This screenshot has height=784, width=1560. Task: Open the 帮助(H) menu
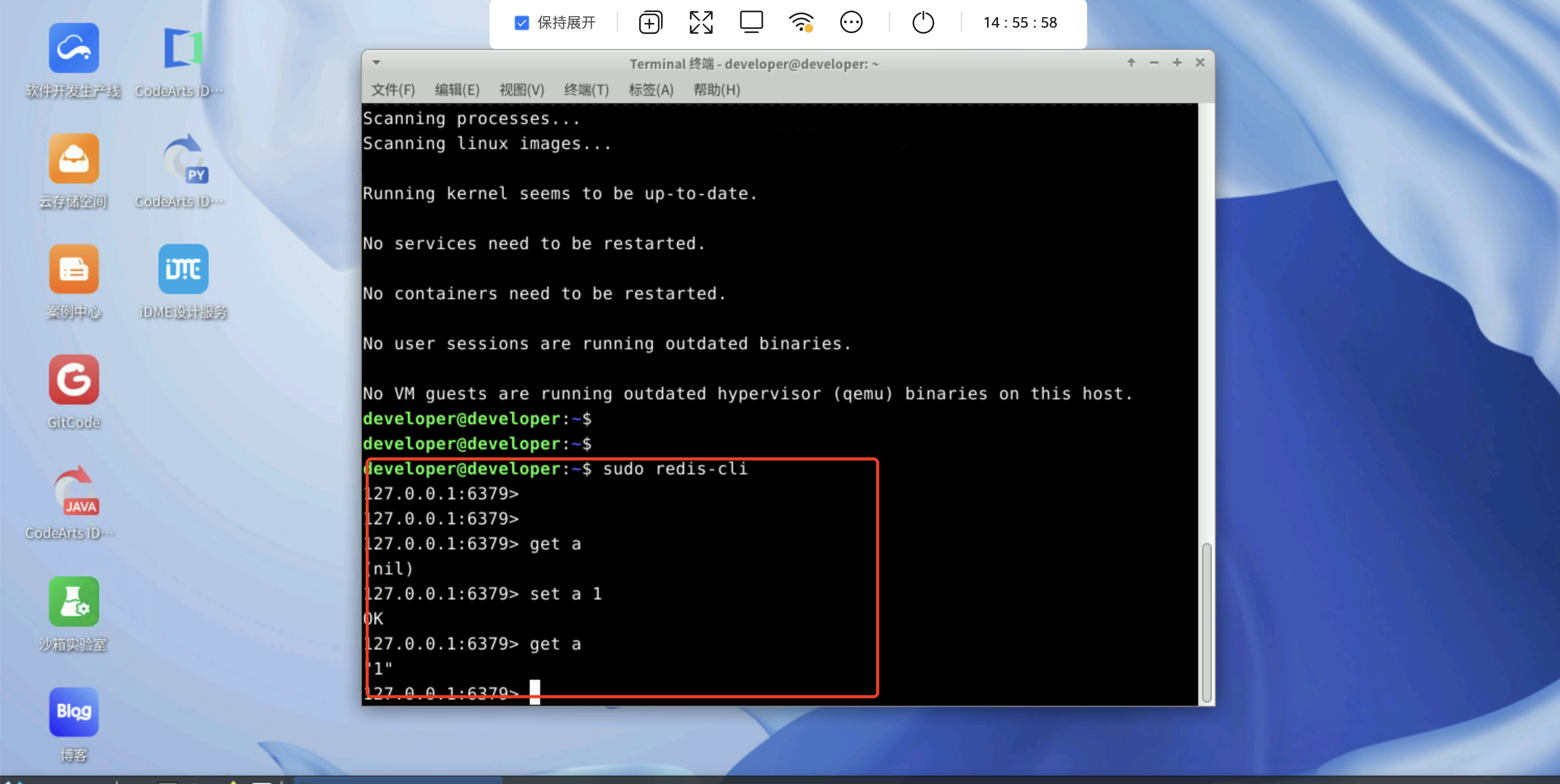[716, 90]
